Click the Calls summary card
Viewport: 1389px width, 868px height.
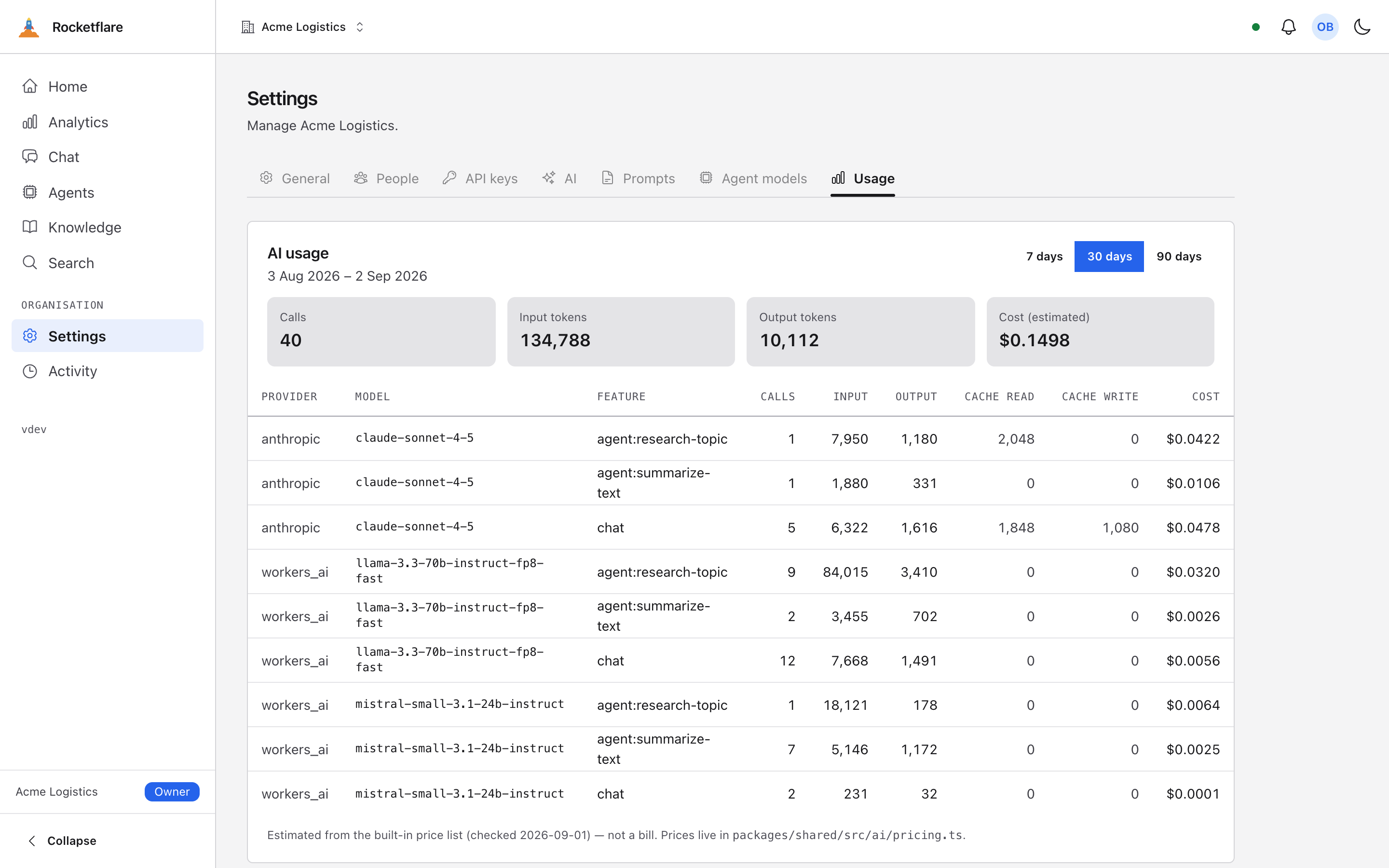pos(381,331)
